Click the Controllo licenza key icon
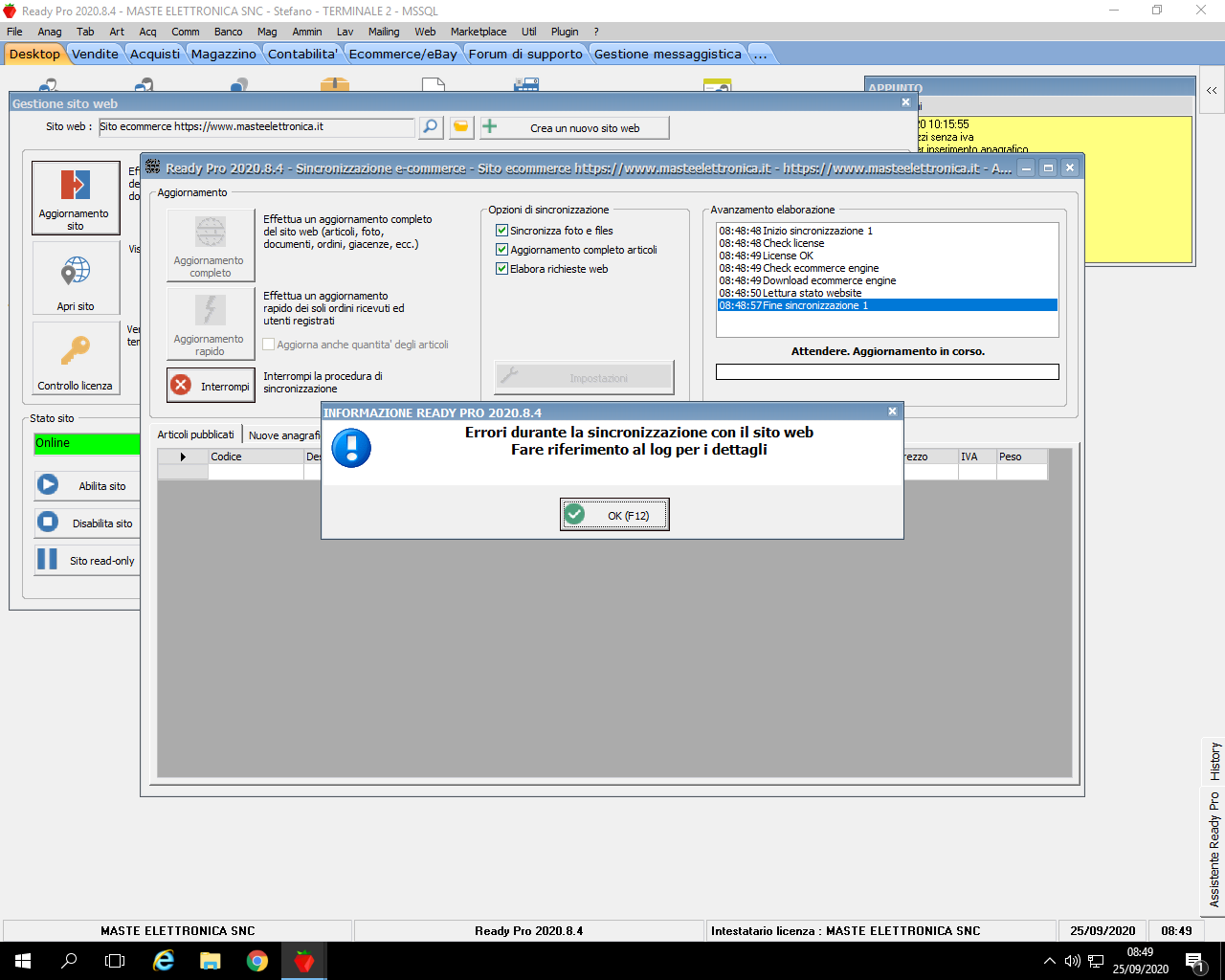 point(76,358)
